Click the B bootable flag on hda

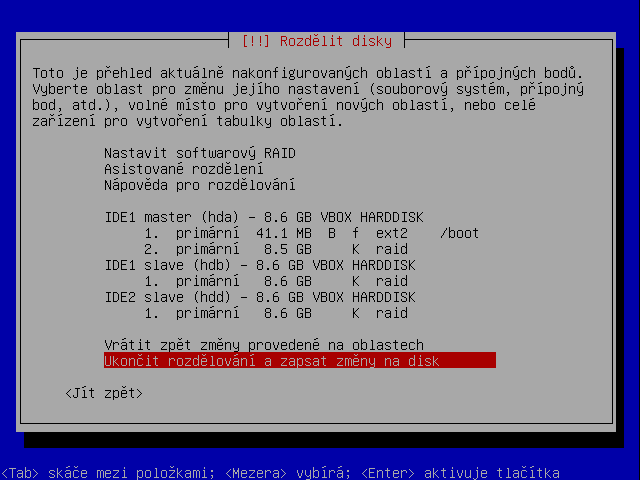(x=332, y=233)
